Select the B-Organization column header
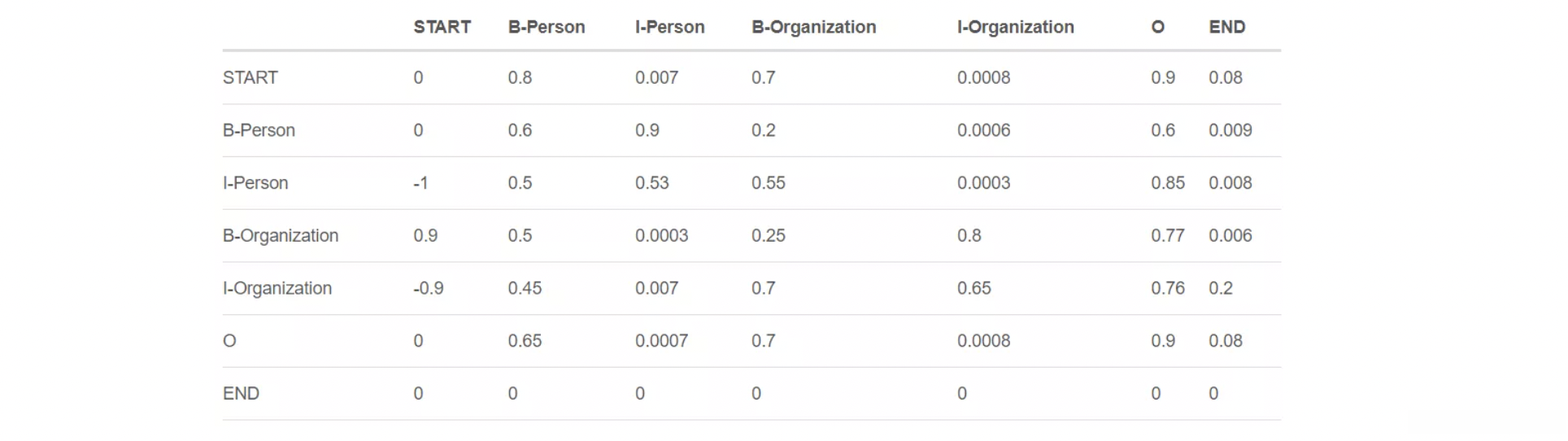Image resolution: width=1568 pixels, height=441 pixels. point(813,27)
